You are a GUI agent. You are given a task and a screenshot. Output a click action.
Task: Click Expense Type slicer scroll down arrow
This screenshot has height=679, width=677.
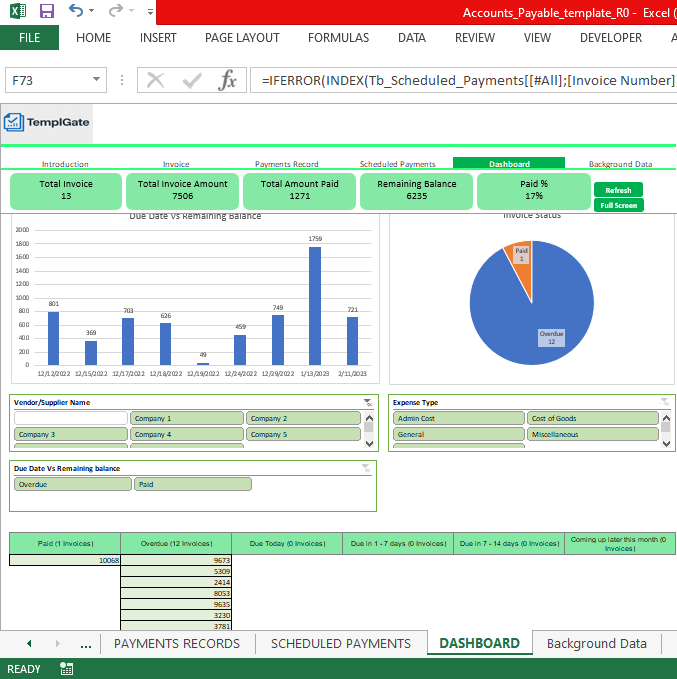coord(666,443)
